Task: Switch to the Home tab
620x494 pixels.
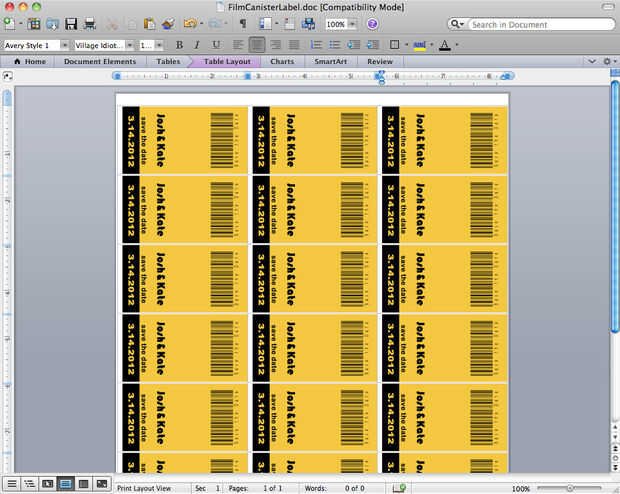Action: [29, 62]
